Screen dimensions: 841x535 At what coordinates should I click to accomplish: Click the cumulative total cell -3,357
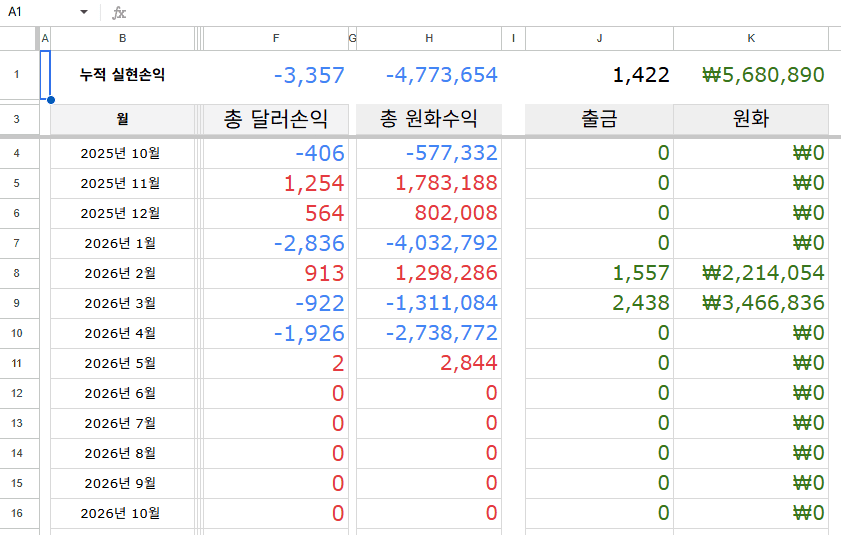pyautogui.click(x=276, y=75)
